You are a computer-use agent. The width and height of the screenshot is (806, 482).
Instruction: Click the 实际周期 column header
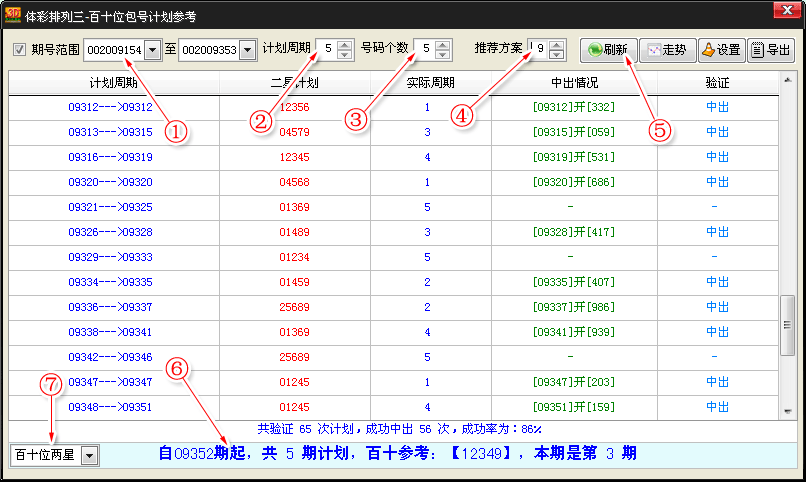430,83
